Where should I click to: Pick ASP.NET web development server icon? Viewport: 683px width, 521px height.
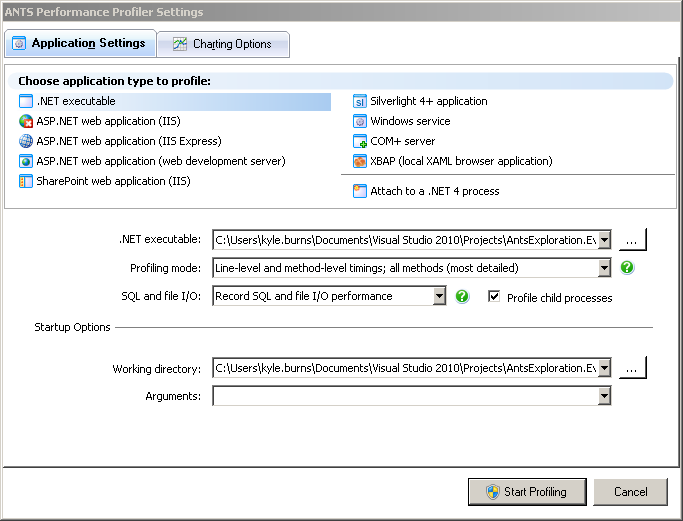click(26, 161)
